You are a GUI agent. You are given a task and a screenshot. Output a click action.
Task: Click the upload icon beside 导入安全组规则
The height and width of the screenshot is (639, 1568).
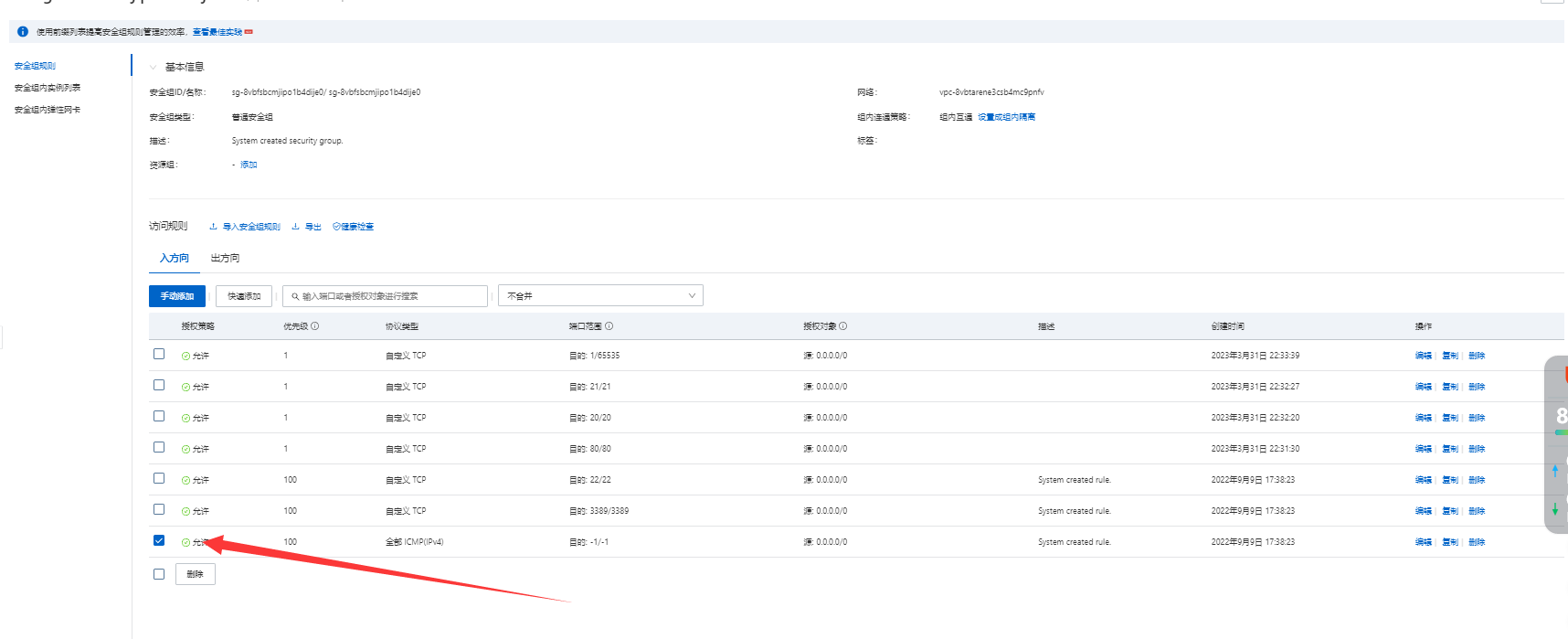tap(213, 226)
